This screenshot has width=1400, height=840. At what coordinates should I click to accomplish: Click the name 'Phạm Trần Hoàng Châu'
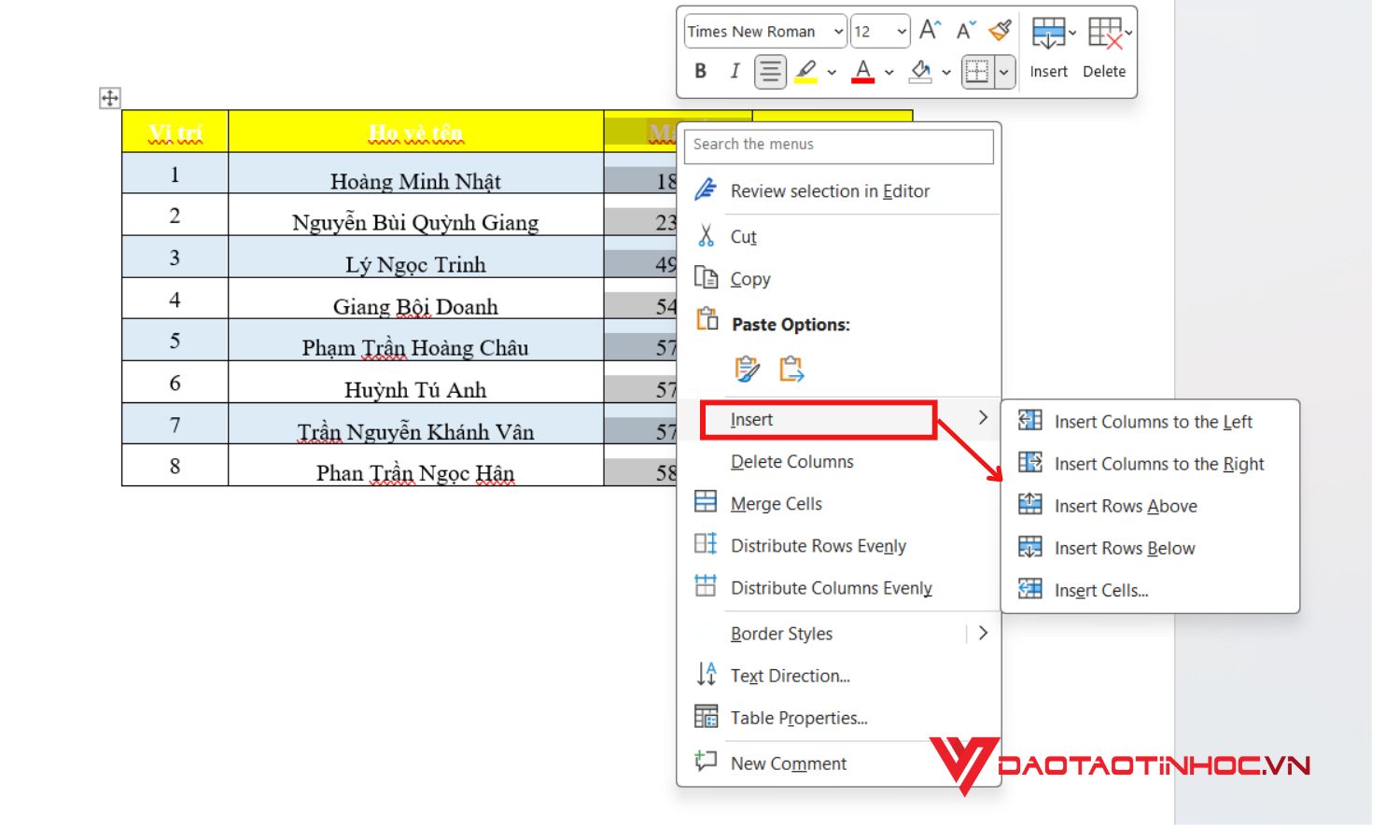pyautogui.click(x=415, y=347)
